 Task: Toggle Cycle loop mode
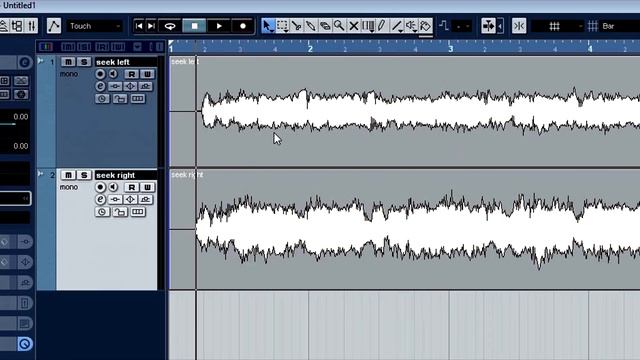tap(170, 26)
